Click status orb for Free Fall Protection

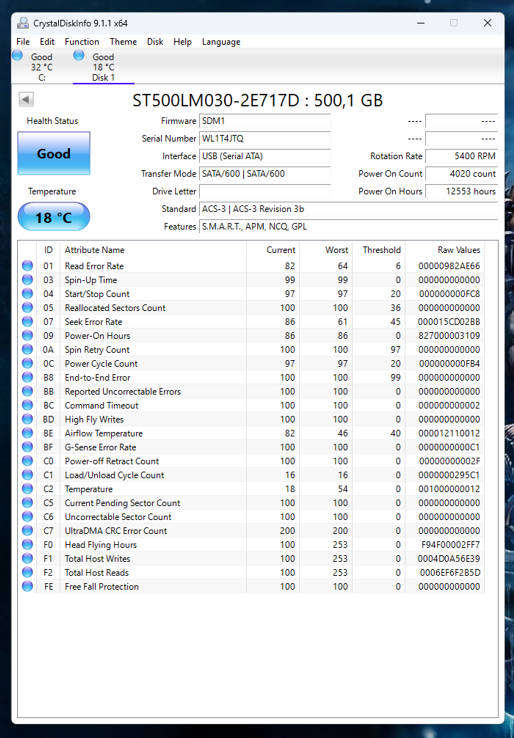27,586
